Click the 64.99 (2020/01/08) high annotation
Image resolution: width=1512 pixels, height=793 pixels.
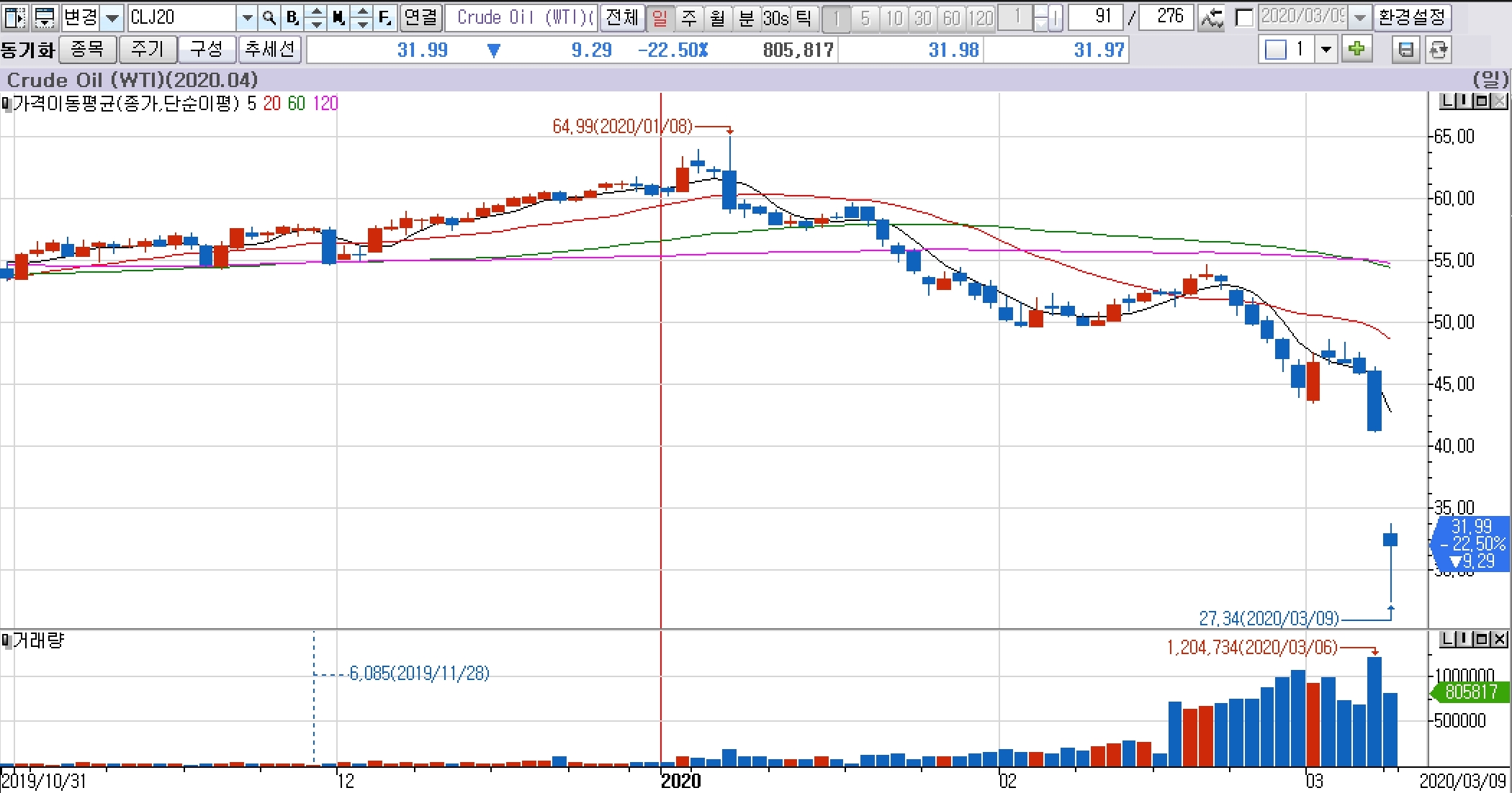[622, 127]
